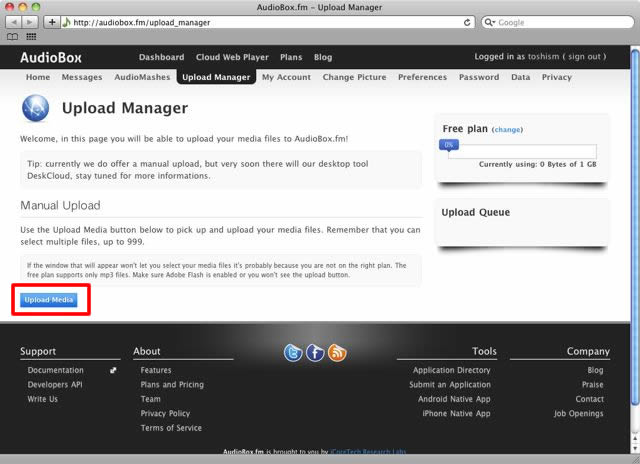Click the add bookmark plus button

click(x=52, y=22)
